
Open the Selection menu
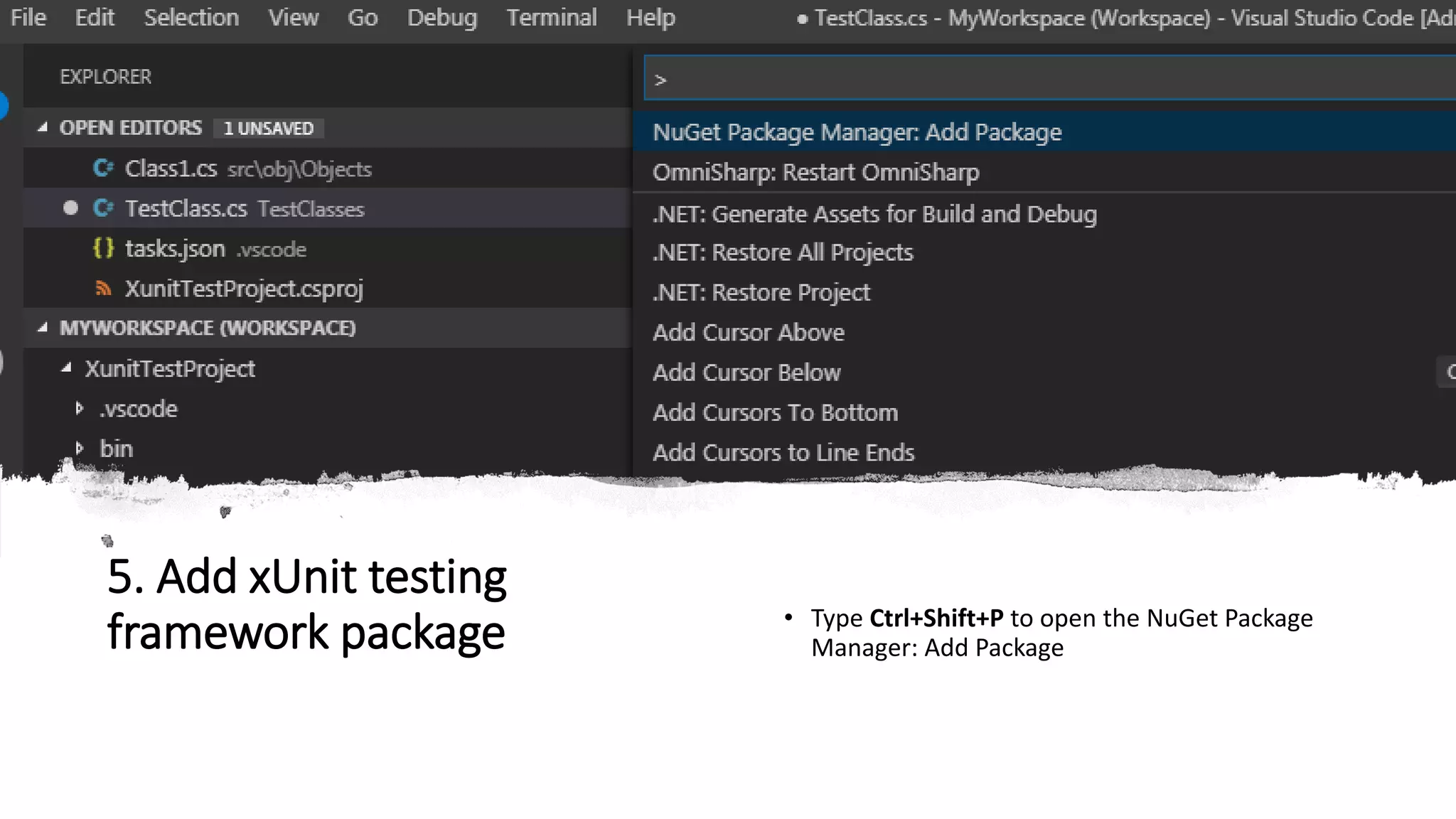pyautogui.click(x=191, y=18)
